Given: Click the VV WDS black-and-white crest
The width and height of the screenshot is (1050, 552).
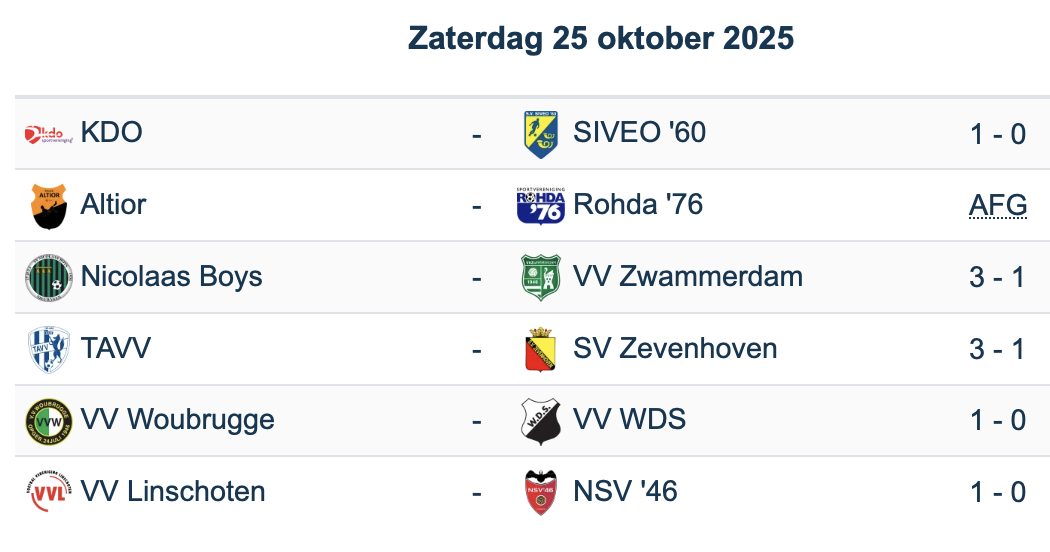Looking at the screenshot, I should 541,421.
